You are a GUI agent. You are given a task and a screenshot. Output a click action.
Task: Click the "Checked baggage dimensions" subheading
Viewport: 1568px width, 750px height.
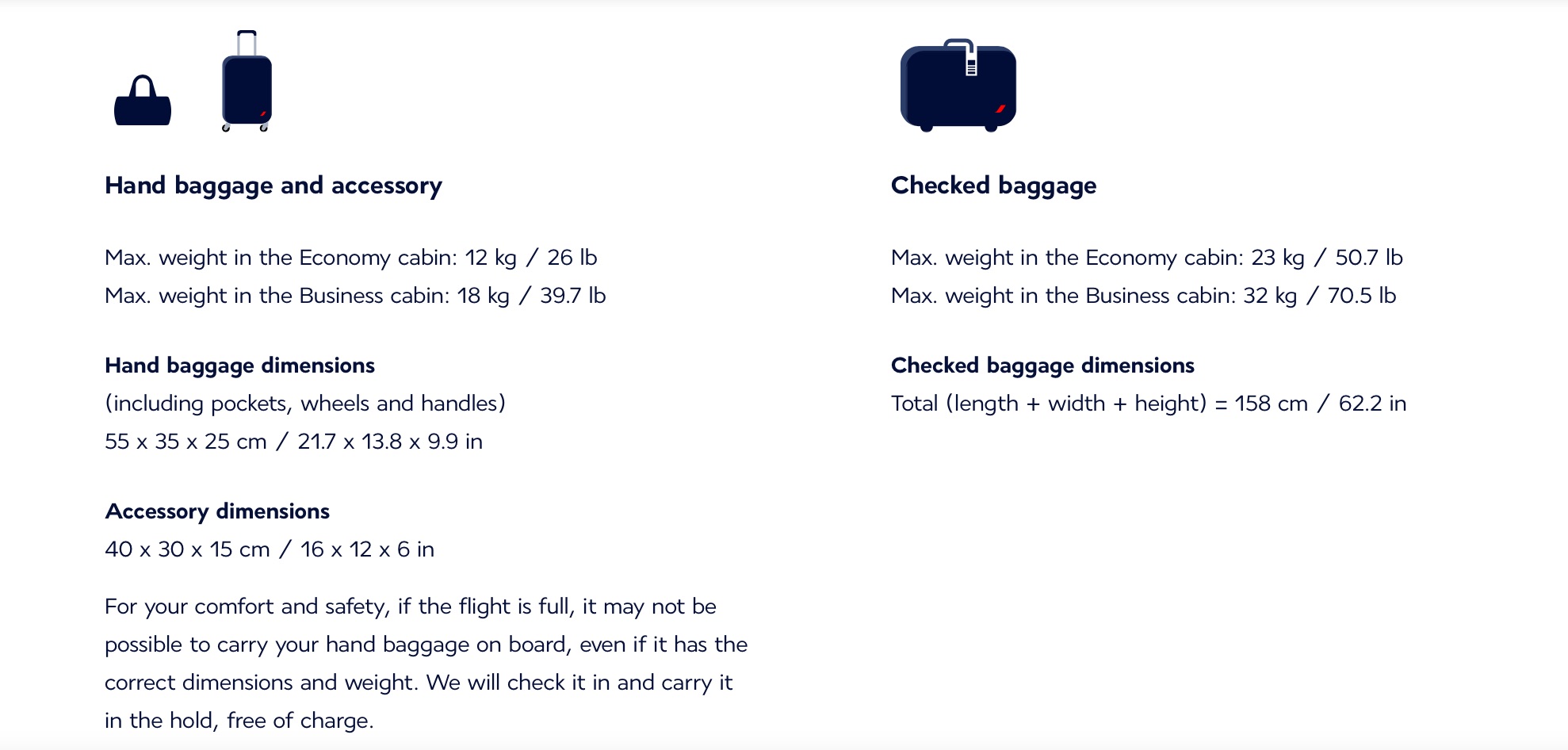(x=1042, y=365)
